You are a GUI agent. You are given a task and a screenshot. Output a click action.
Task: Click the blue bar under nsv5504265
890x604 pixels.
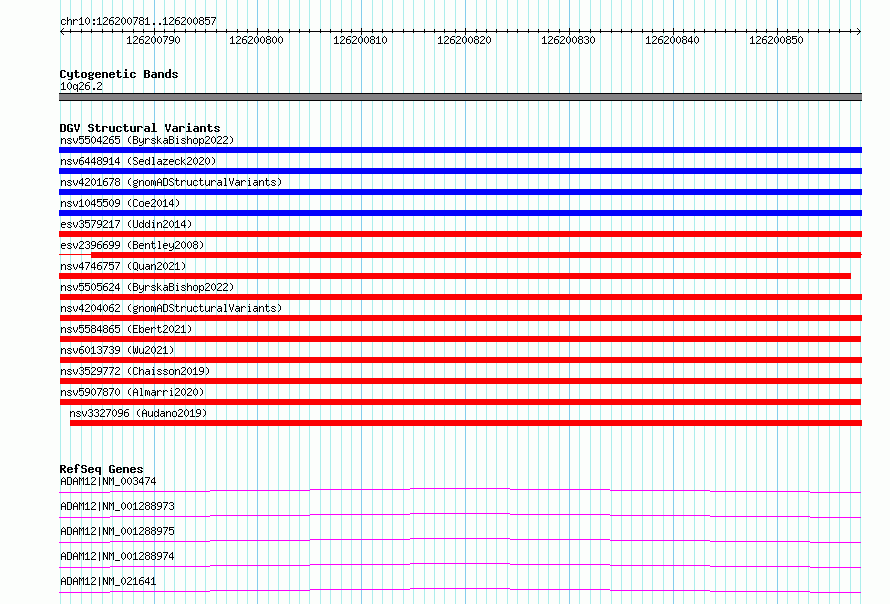coord(460,150)
